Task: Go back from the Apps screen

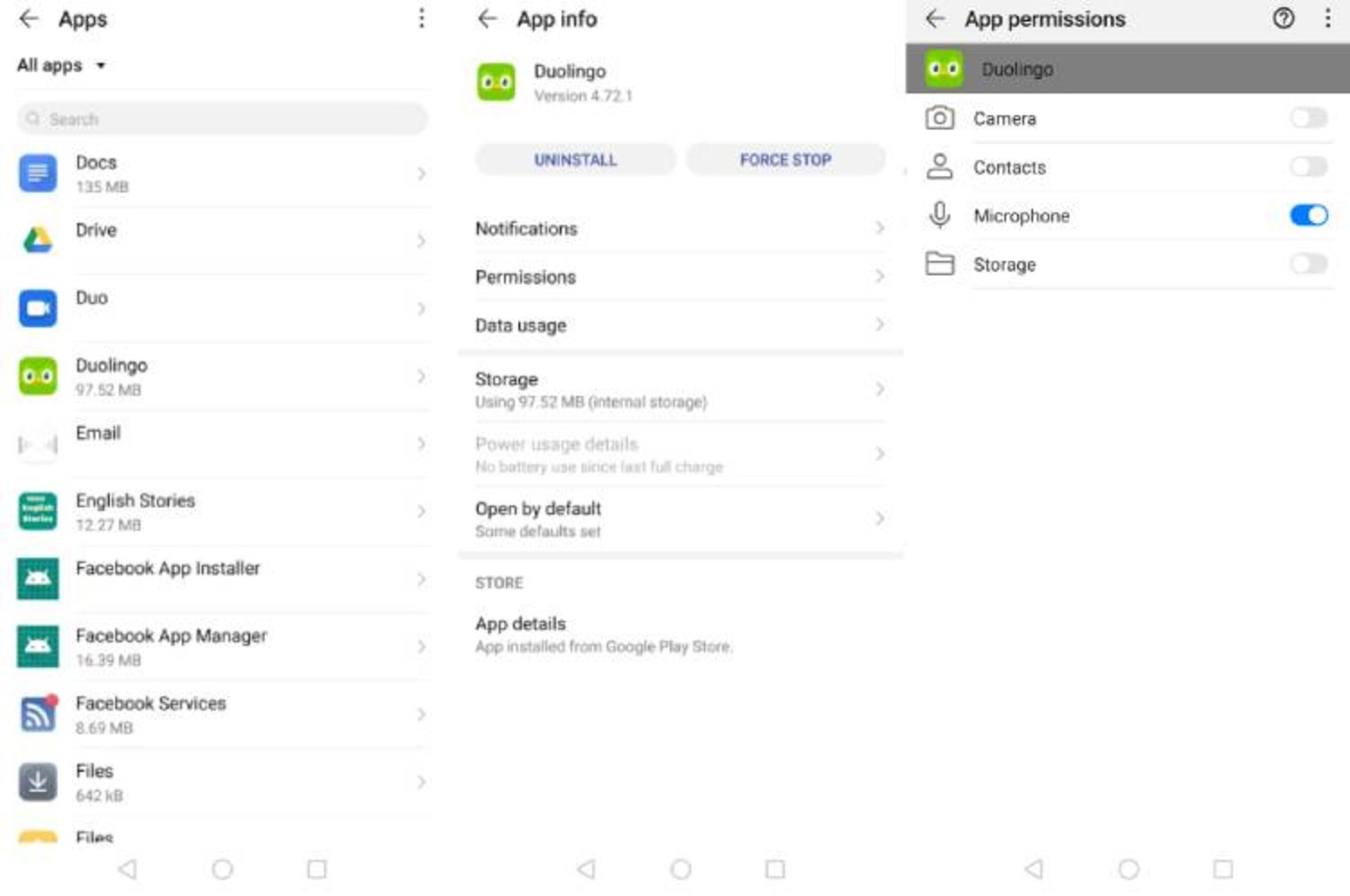Action: [29, 19]
